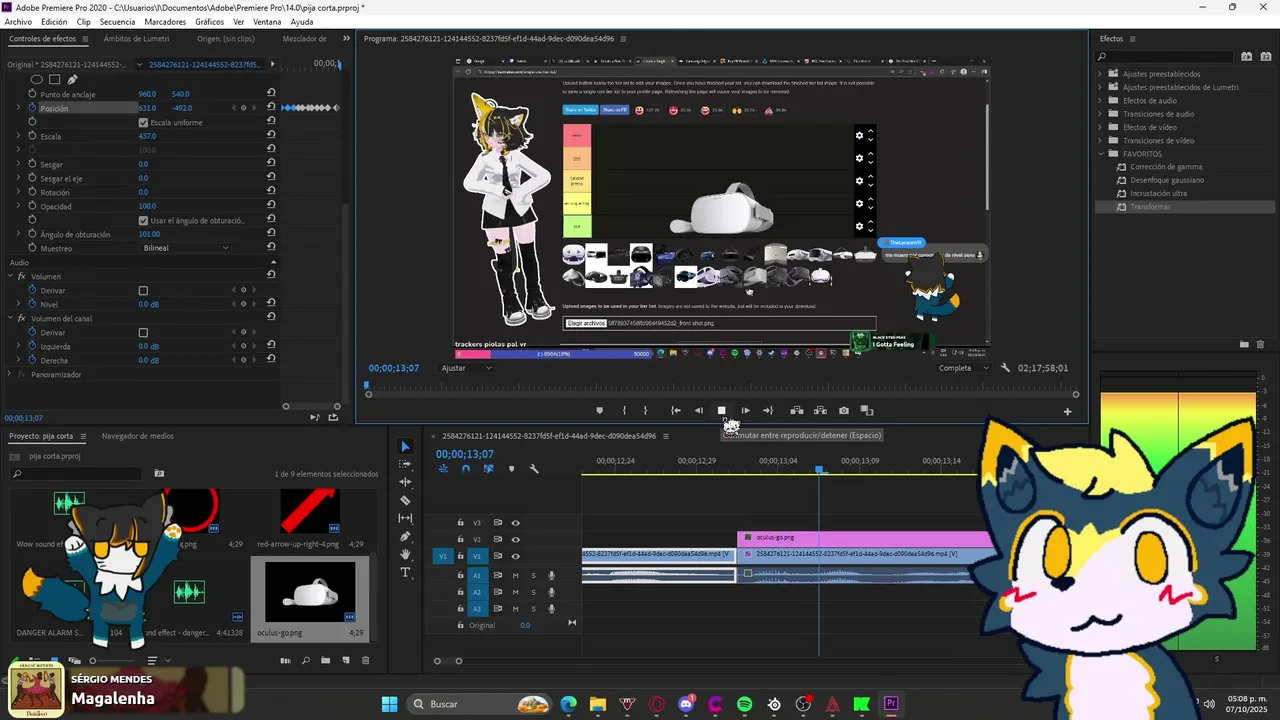Stop playback in Program monitor
Screen dimensions: 1280x720
click(721, 410)
